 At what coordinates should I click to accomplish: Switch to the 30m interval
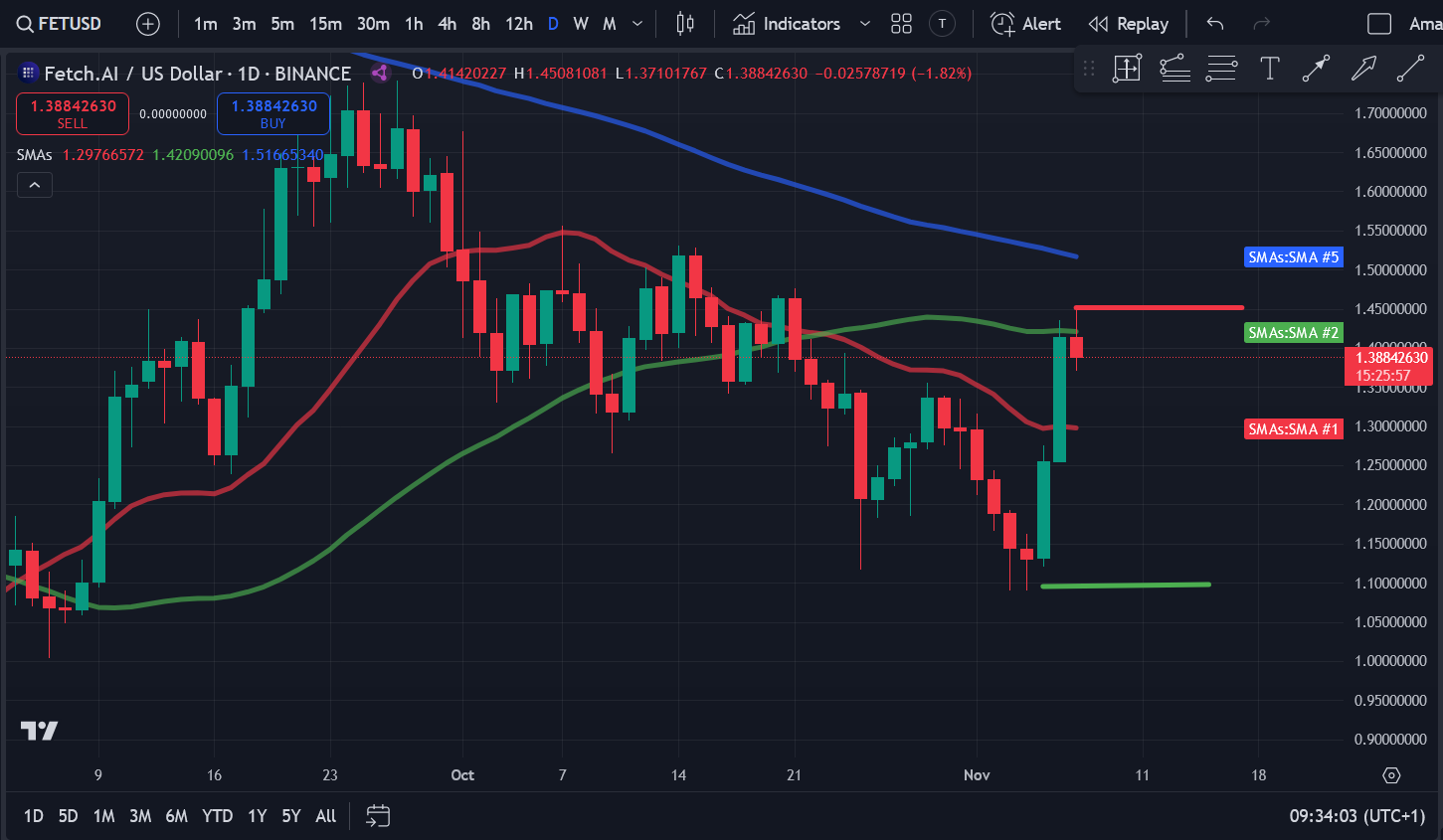(x=373, y=24)
